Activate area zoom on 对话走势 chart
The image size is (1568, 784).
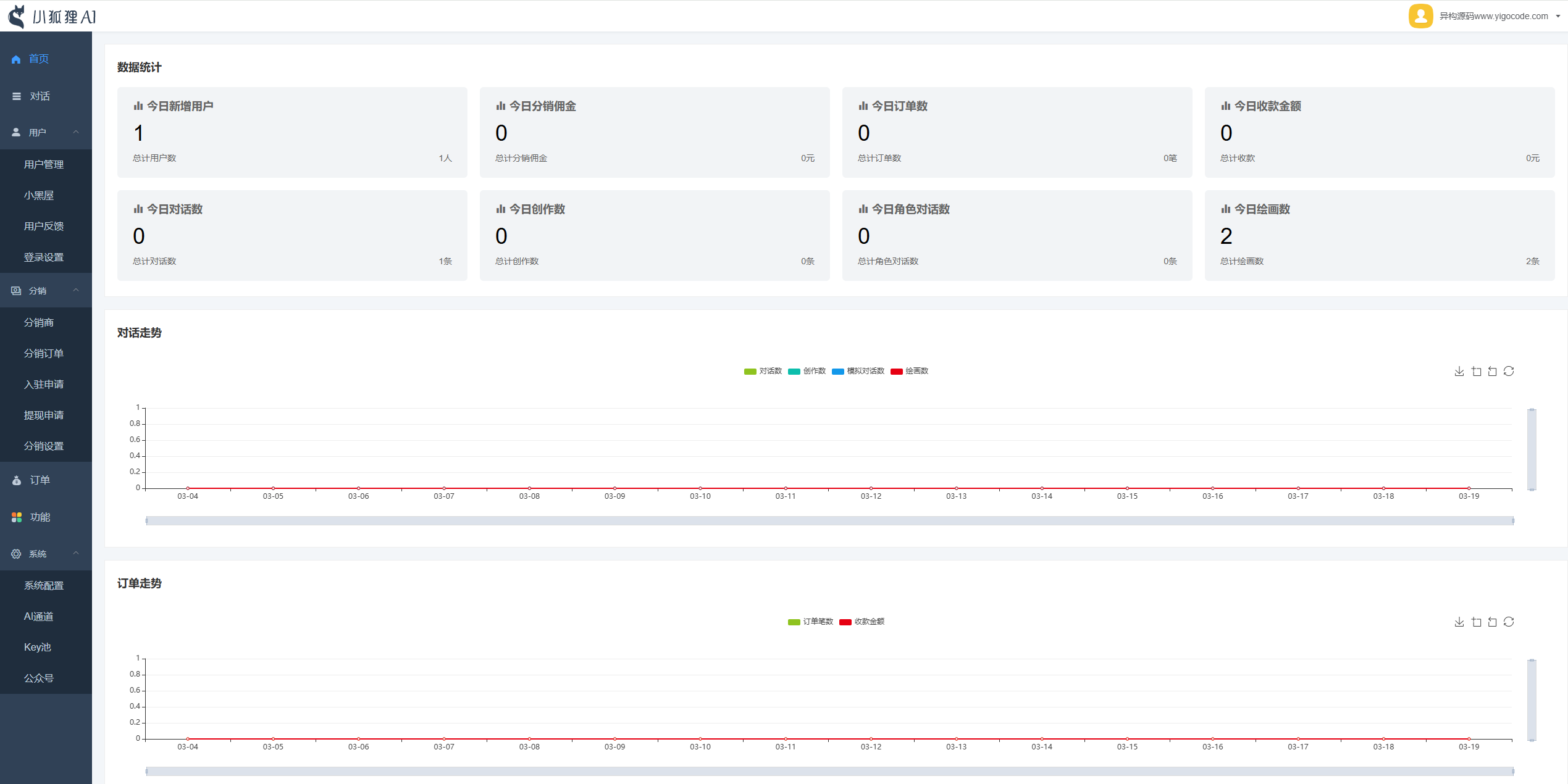tap(1476, 371)
